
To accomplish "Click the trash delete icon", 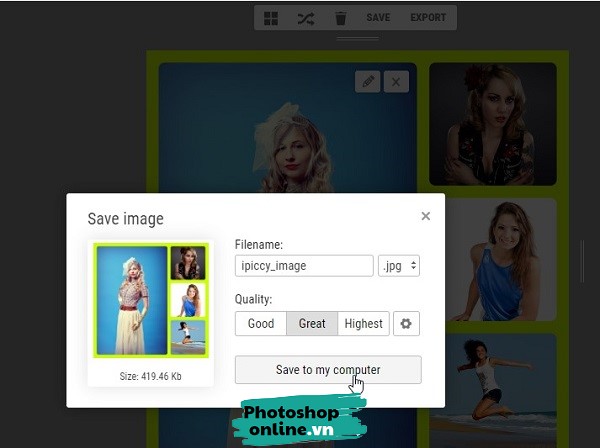I will tap(340, 18).
